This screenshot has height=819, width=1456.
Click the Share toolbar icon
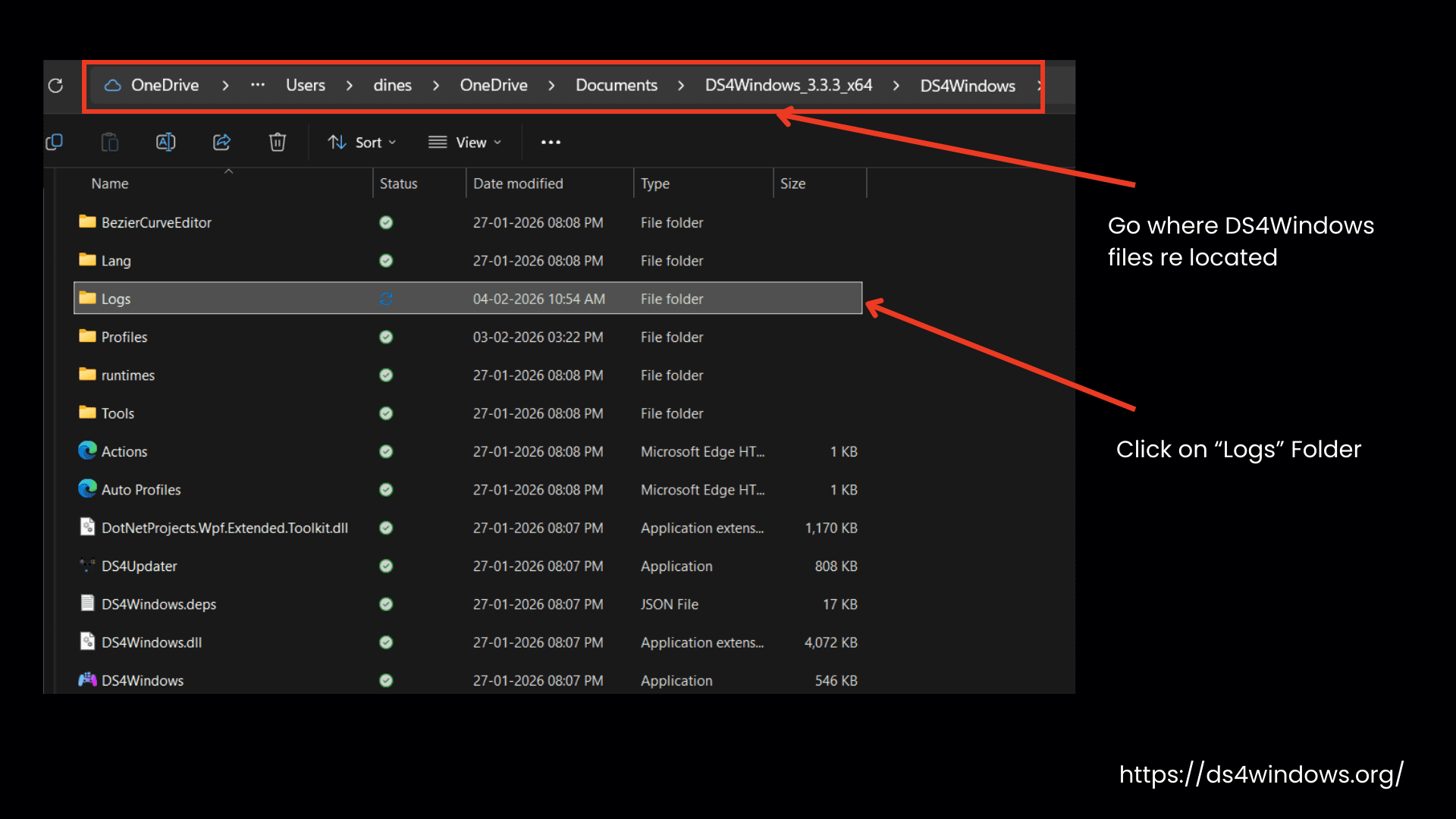click(x=221, y=142)
